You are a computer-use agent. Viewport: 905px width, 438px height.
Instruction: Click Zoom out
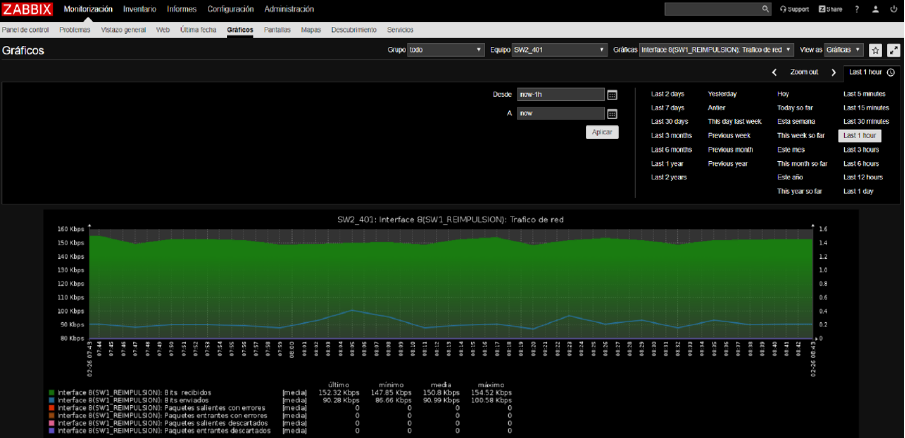[804, 72]
